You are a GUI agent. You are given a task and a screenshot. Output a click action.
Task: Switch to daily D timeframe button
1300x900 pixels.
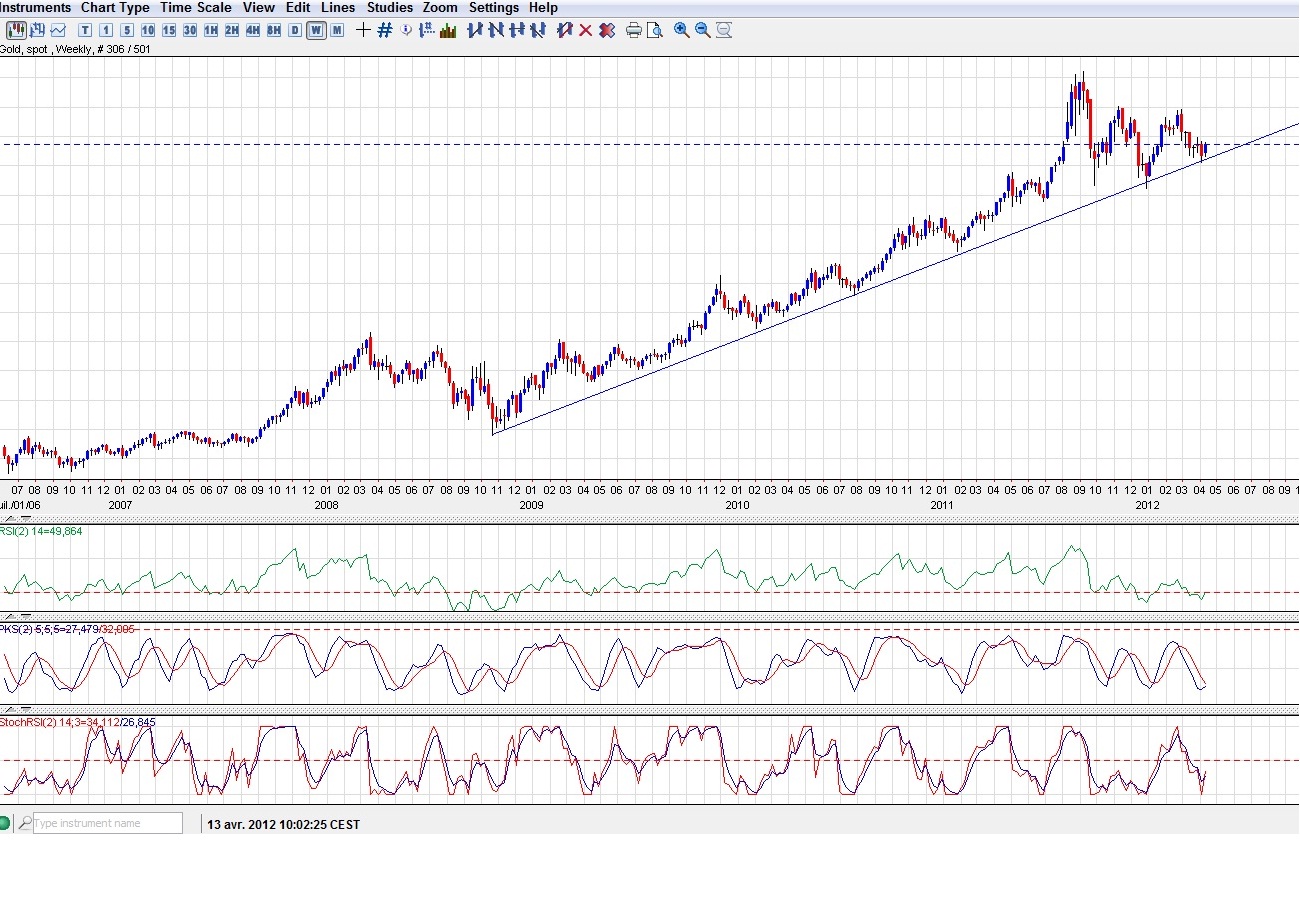pyautogui.click(x=295, y=30)
